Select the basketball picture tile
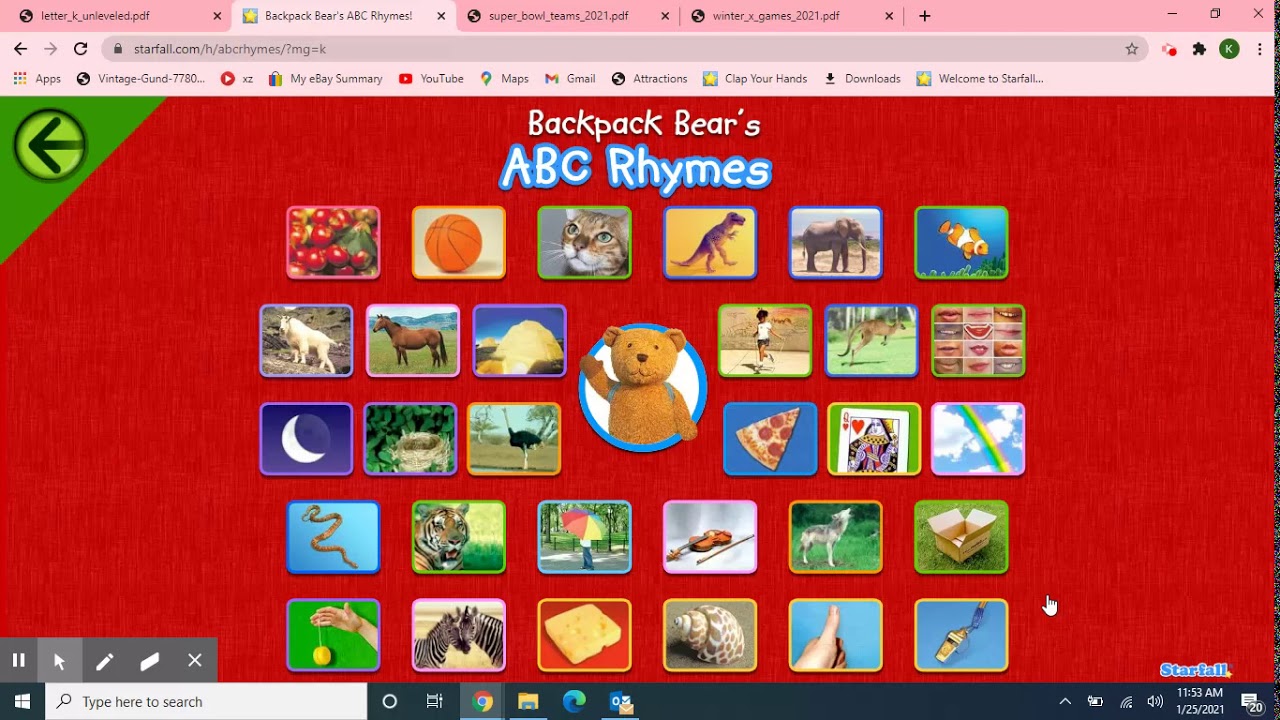The width and height of the screenshot is (1280, 720). pos(459,242)
